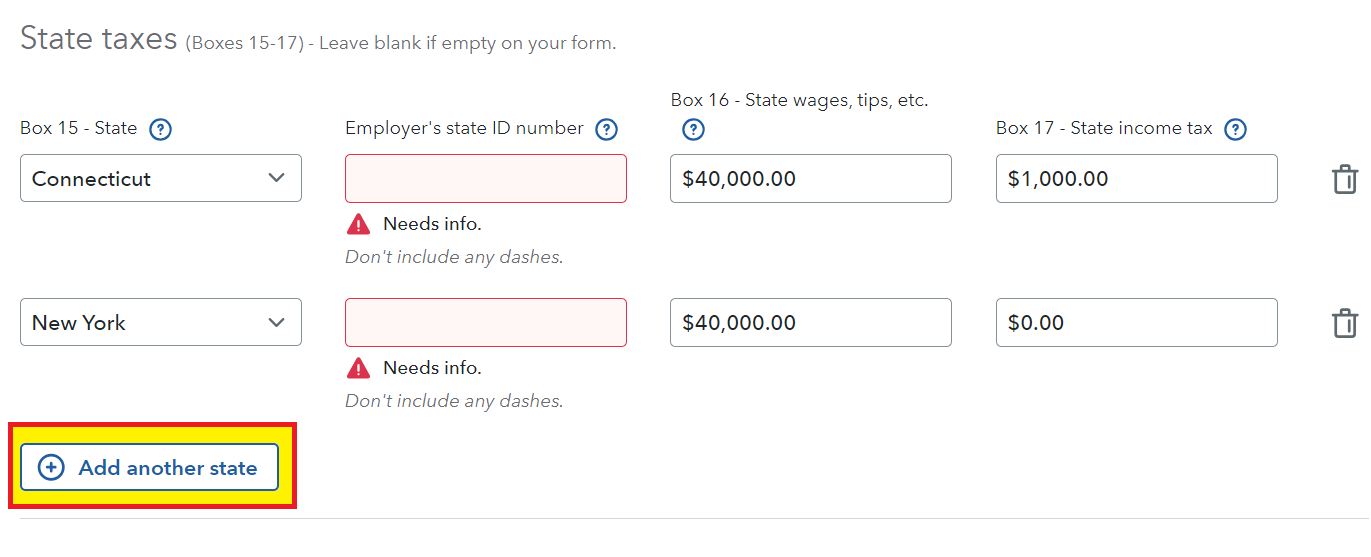Viewport: 1371px width, 557px height.
Task: Open help for Box 17 State income tax
Action: point(1235,129)
